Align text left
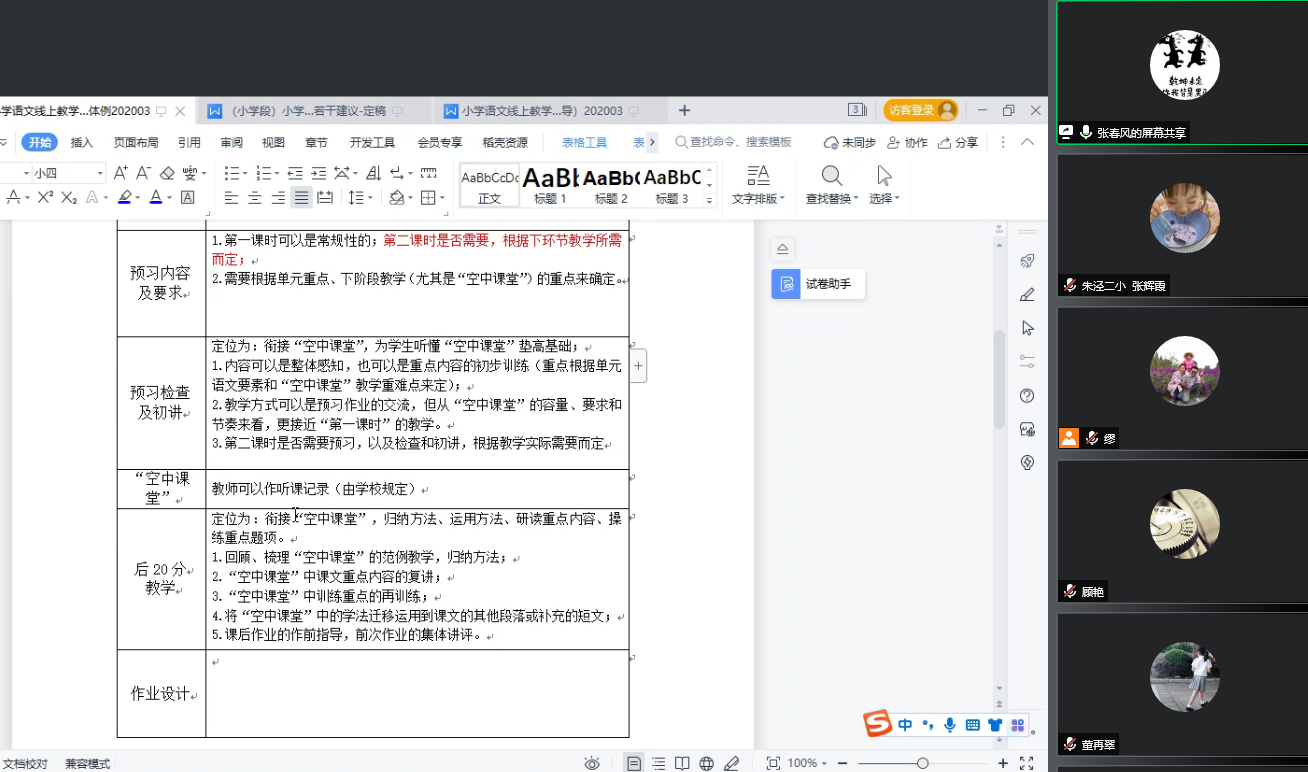The height and width of the screenshot is (772, 1308). click(232, 198)
